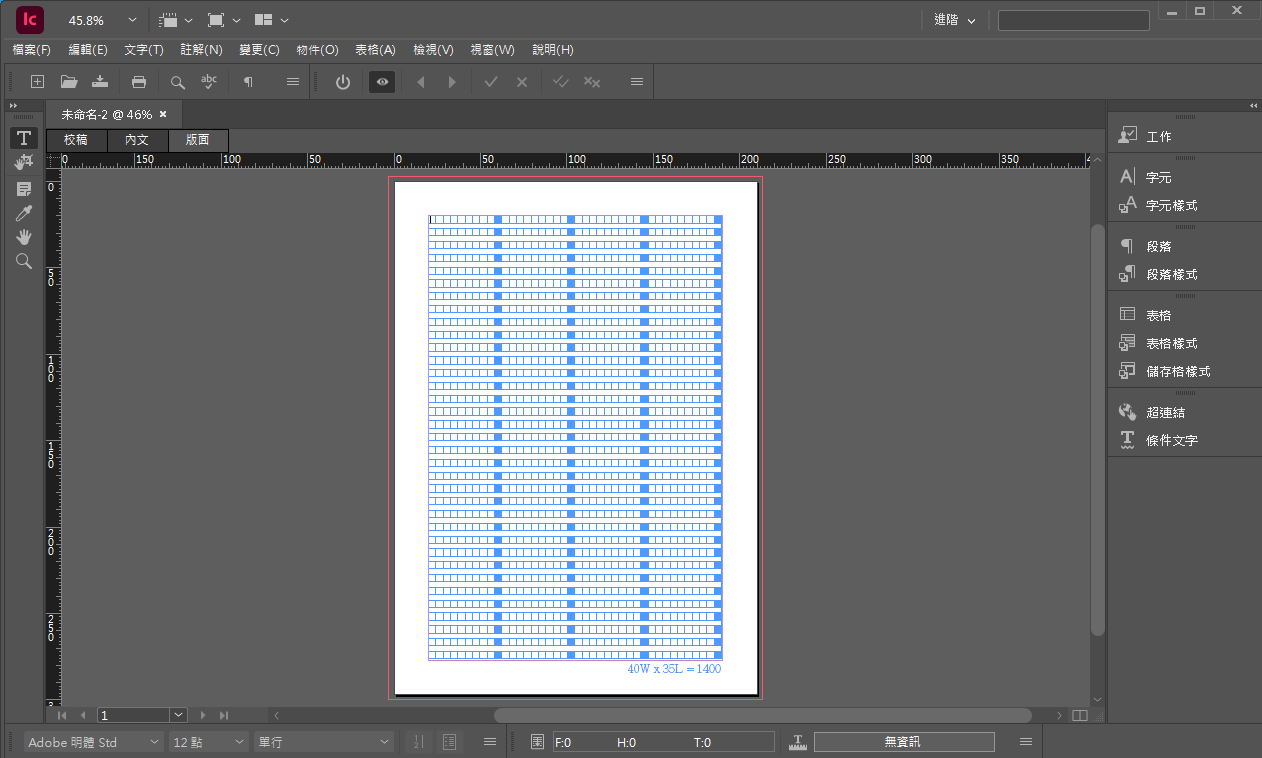Reject change X icon
The width and height of the screenshot is (1262, 758).
[522, 82]
